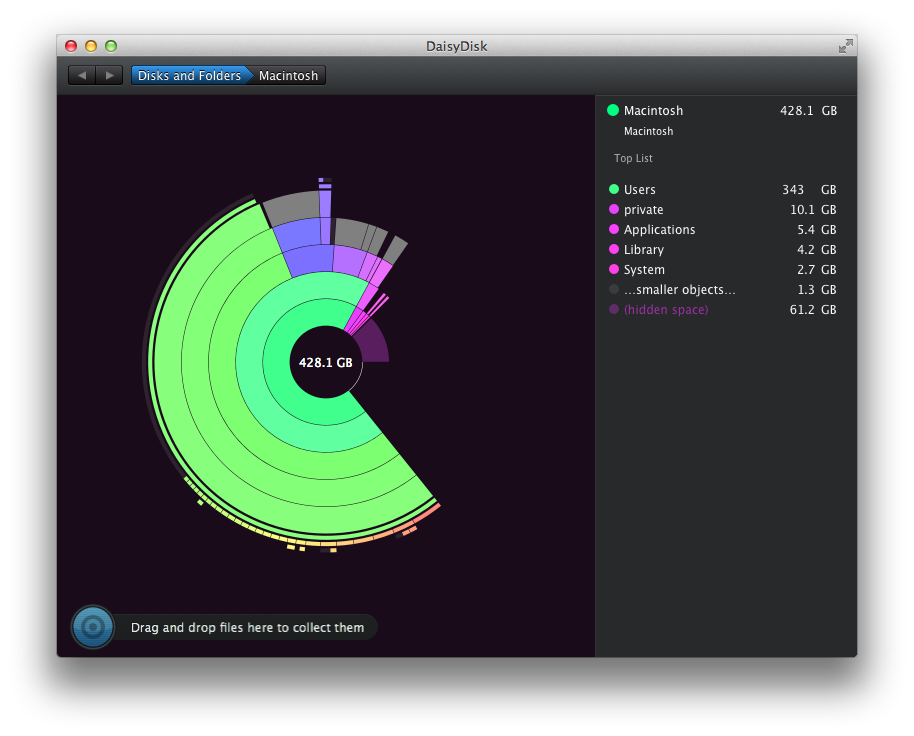Click the dark purple hidden space wedge

click(x=373, y=347)
